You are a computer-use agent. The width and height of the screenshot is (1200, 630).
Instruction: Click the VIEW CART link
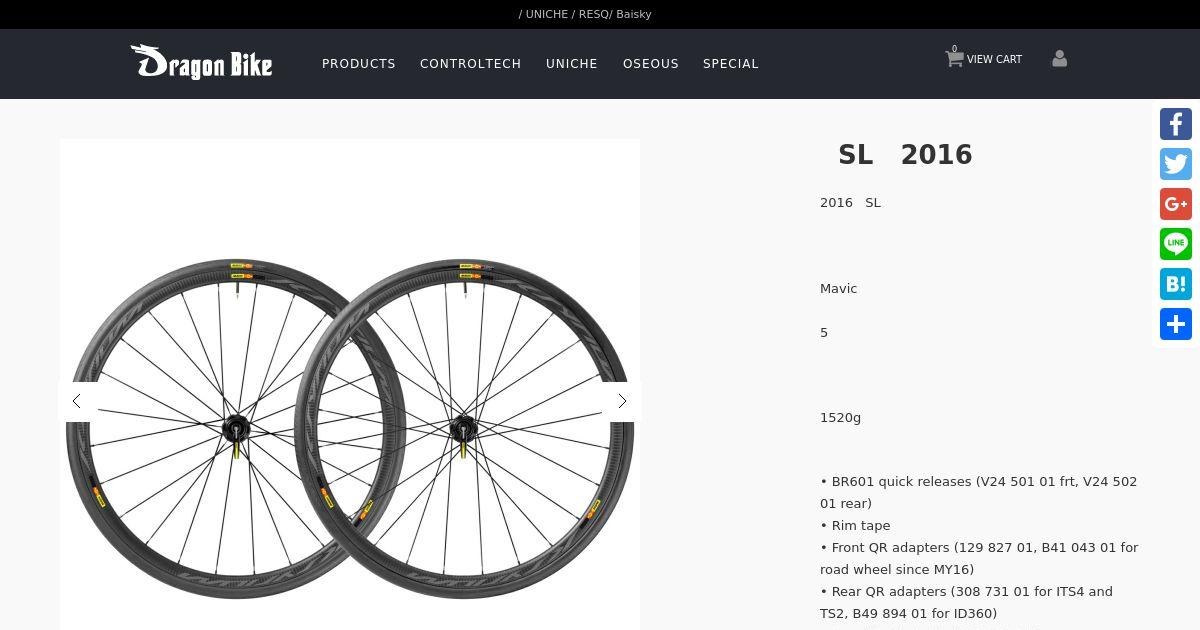coord(994,60)
